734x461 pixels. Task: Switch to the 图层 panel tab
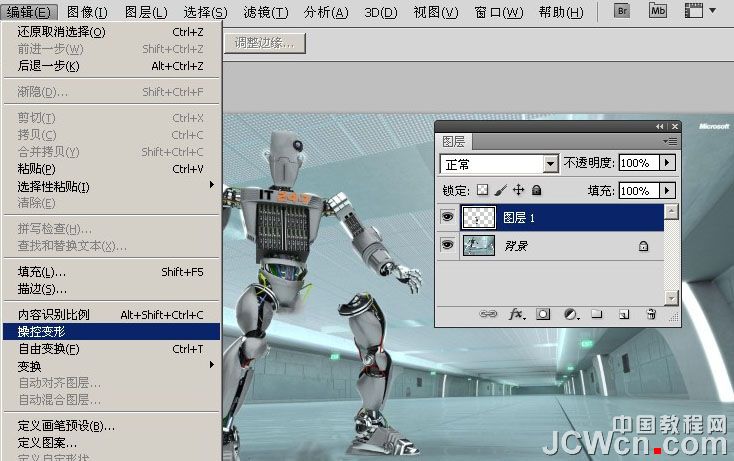[x=454, y=141]
